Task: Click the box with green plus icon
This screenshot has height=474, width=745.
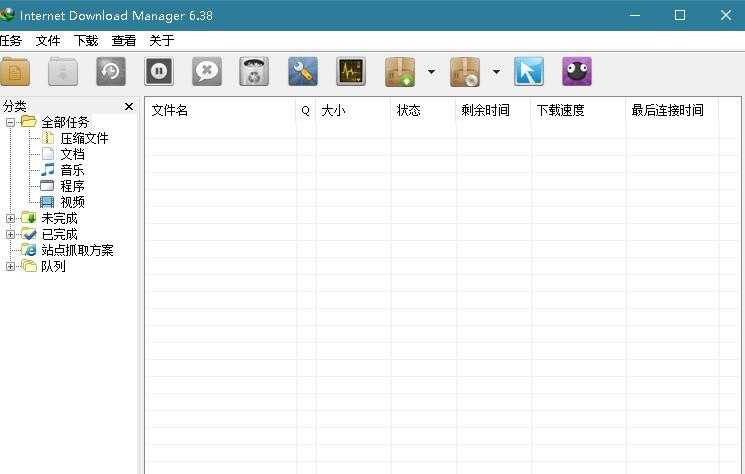Action: tap(400, 72)
